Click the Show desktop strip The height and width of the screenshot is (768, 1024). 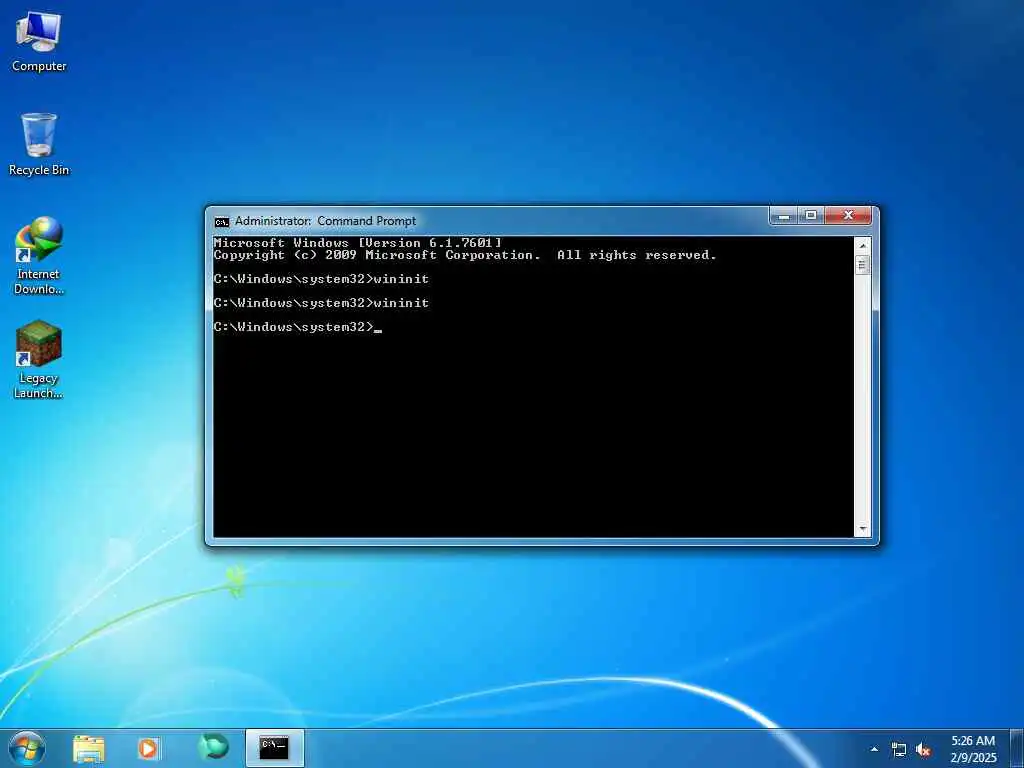coord(1017,748)
